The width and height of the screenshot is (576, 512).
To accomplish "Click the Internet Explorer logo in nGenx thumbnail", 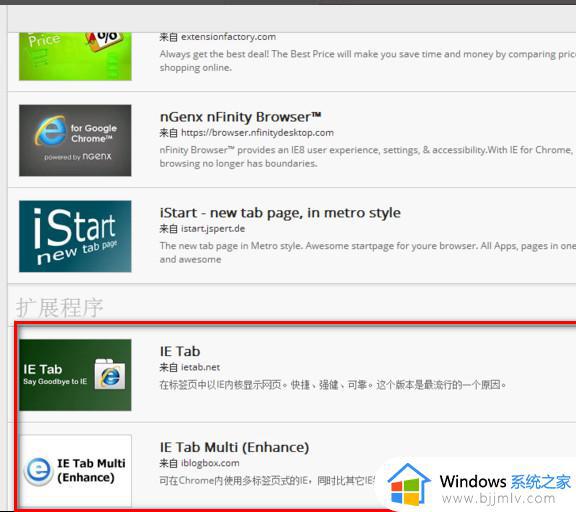I will (x=51, y=131).
